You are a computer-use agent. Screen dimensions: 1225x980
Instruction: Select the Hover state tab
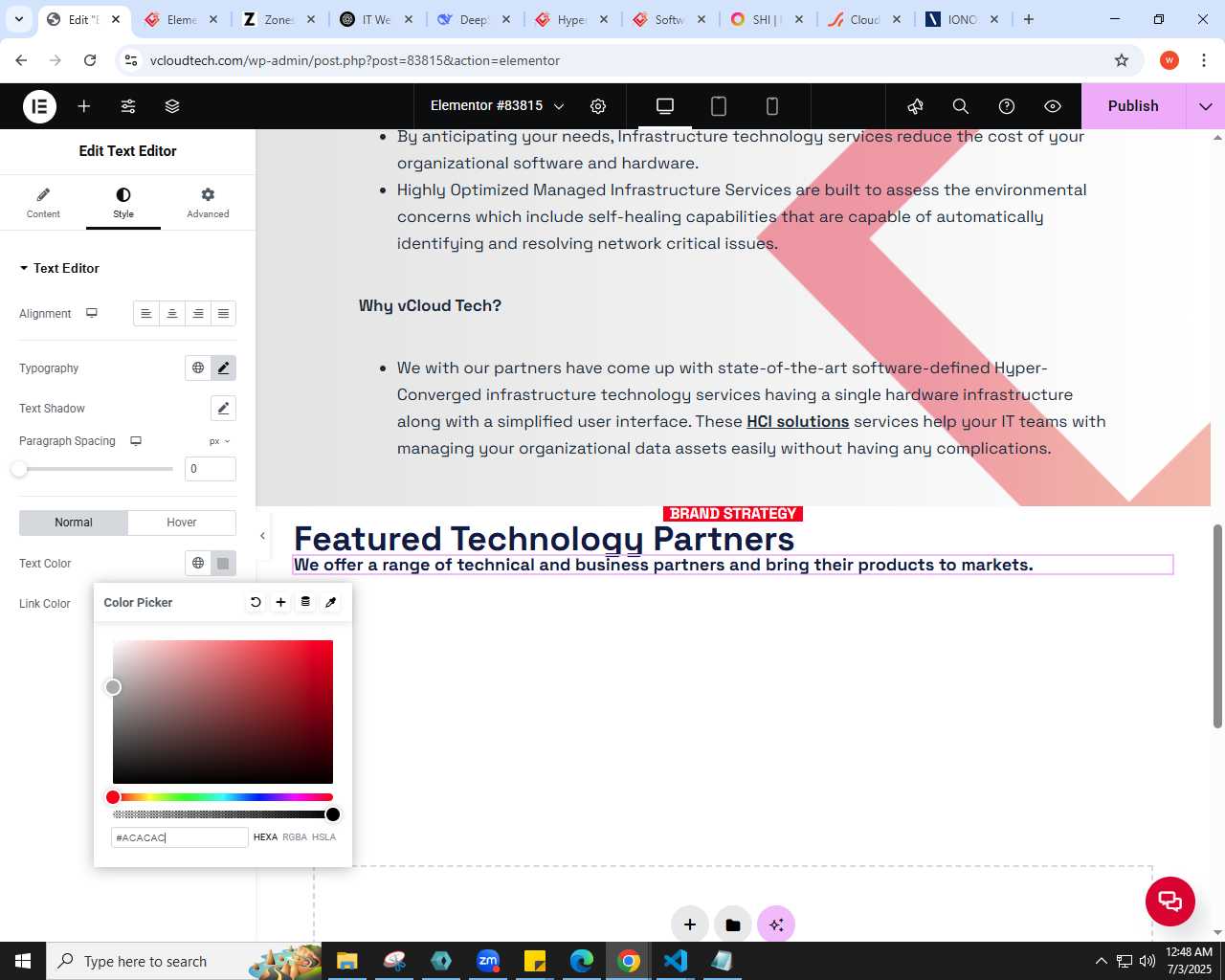pos(182,523)
